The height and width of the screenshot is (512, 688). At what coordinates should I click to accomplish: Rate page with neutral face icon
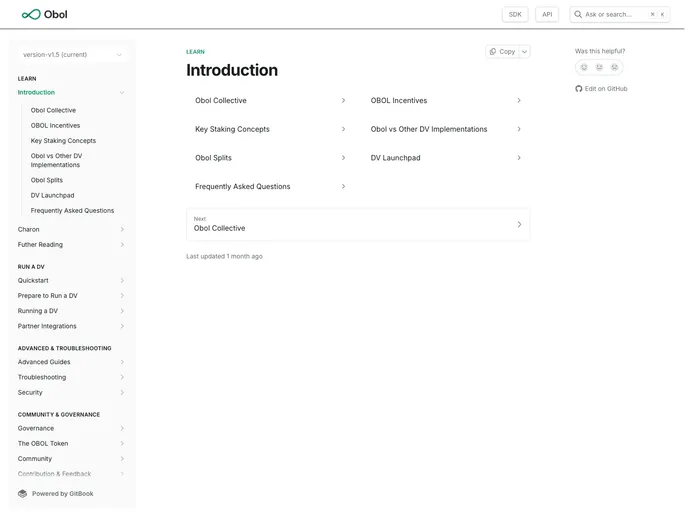[599, 67]
